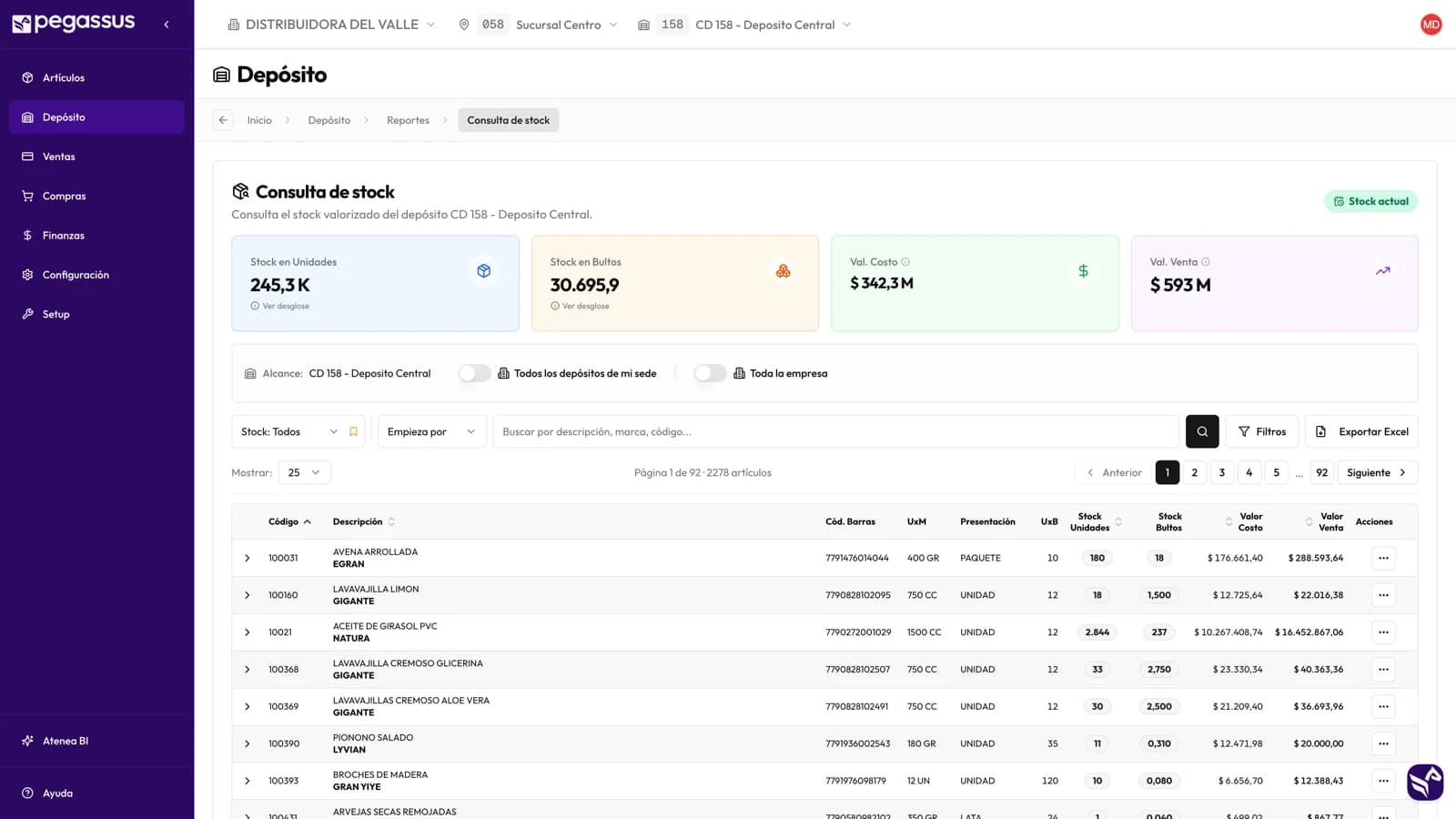
Task: Open Ventas in the sidebar
Action: click(96, 157)
